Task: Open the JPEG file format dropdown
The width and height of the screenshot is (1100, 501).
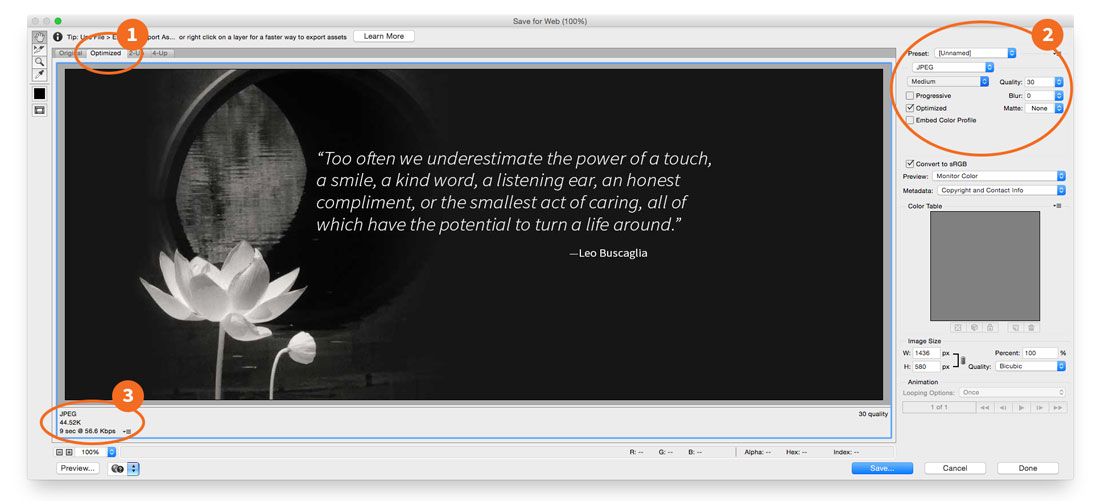Action: click(953, 67)
